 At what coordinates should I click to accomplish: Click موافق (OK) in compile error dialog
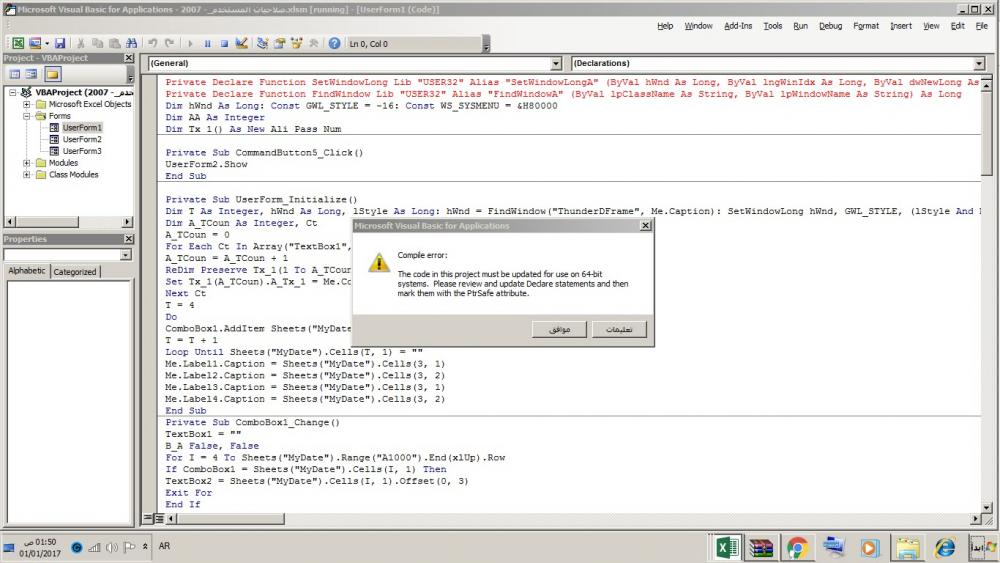point(559,329)
